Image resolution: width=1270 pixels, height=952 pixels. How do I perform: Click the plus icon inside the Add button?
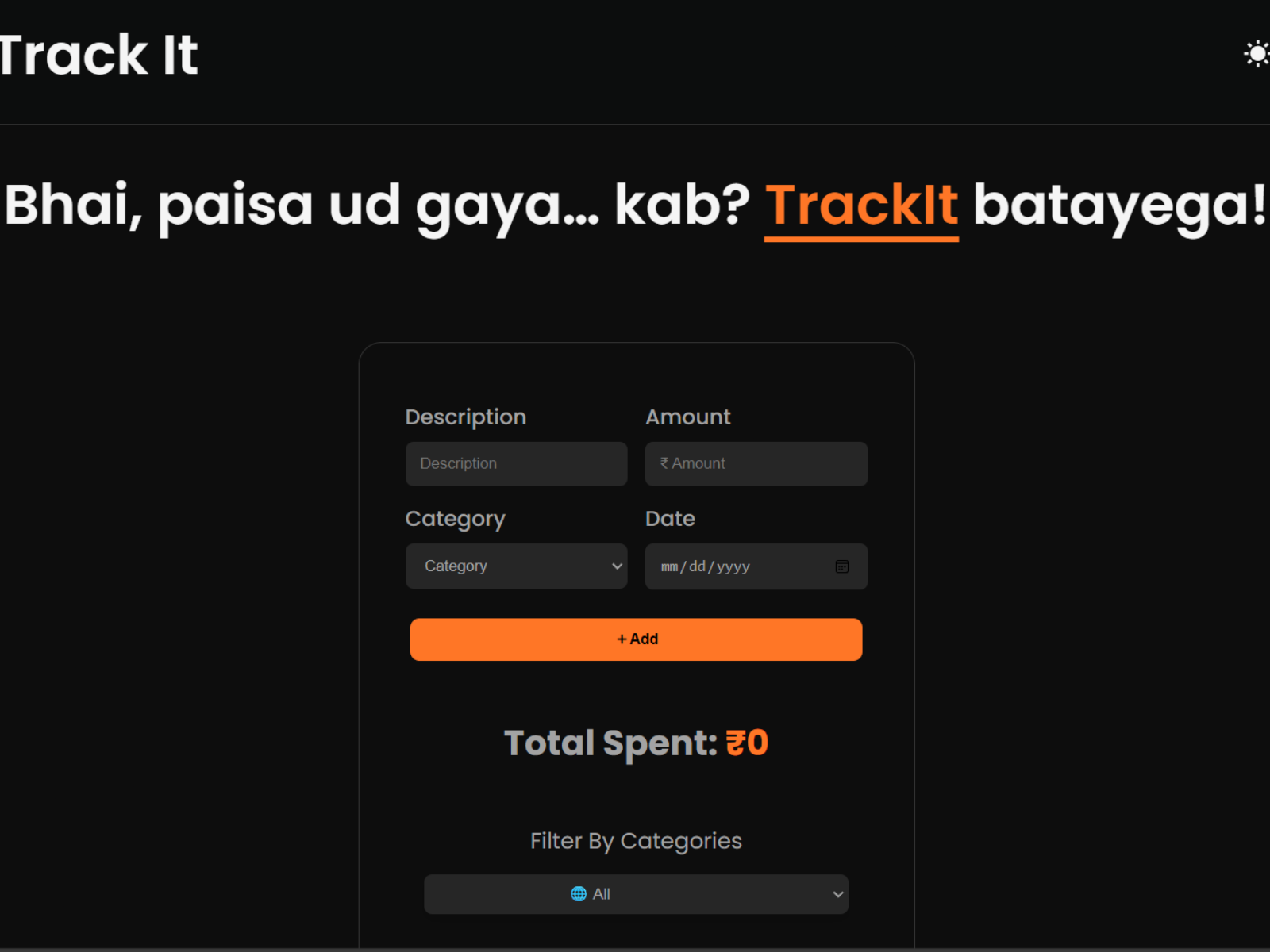coord(622,639)
